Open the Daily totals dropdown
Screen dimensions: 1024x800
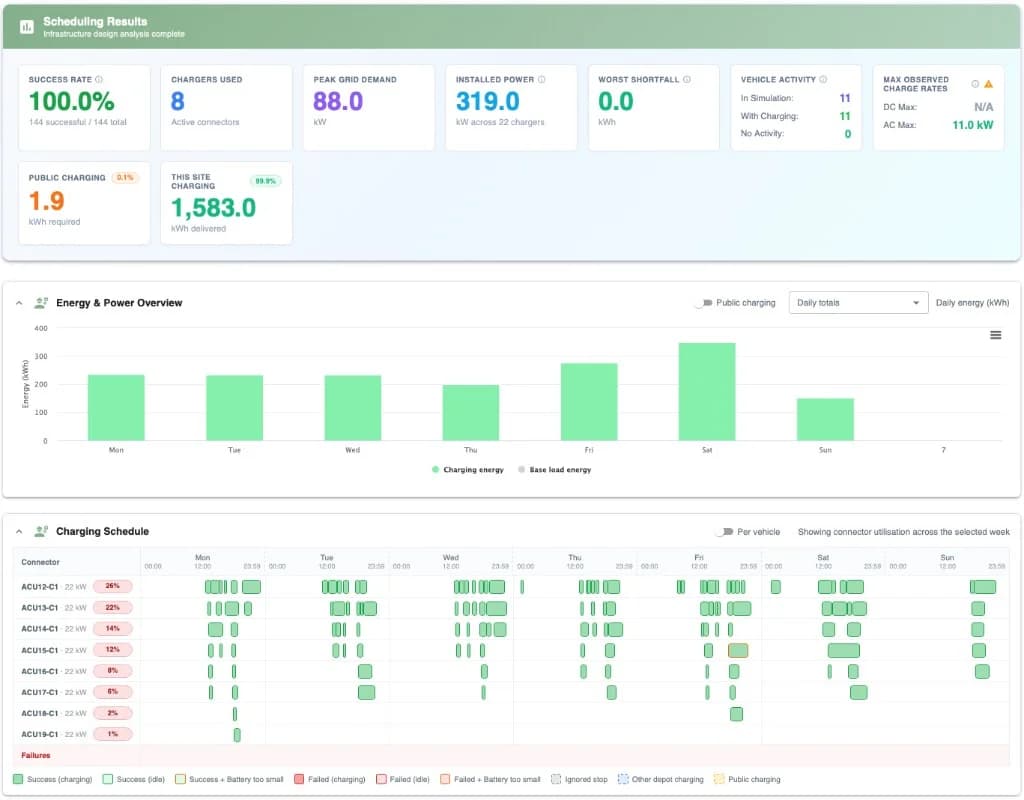tap(858, 302)
